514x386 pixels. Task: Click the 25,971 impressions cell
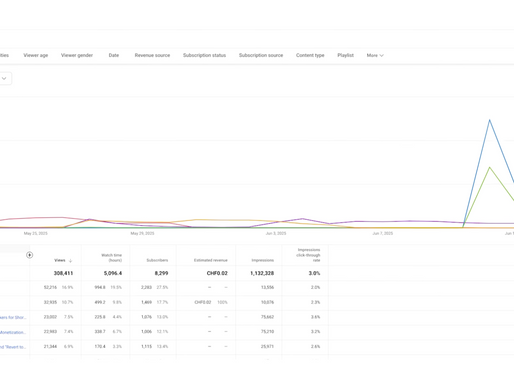tap(267, 347)
